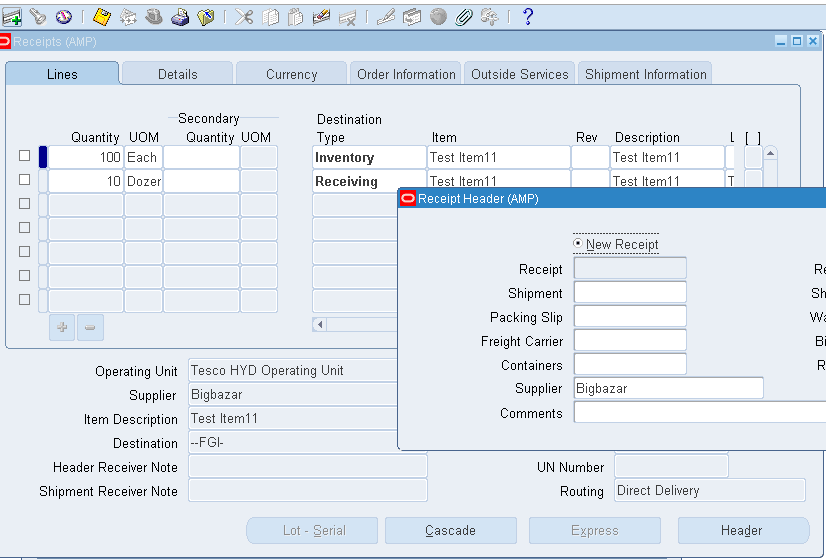Viewport: 826px width, 560px height.
Task: Click the Item Description field
Action: pos(293,418)
